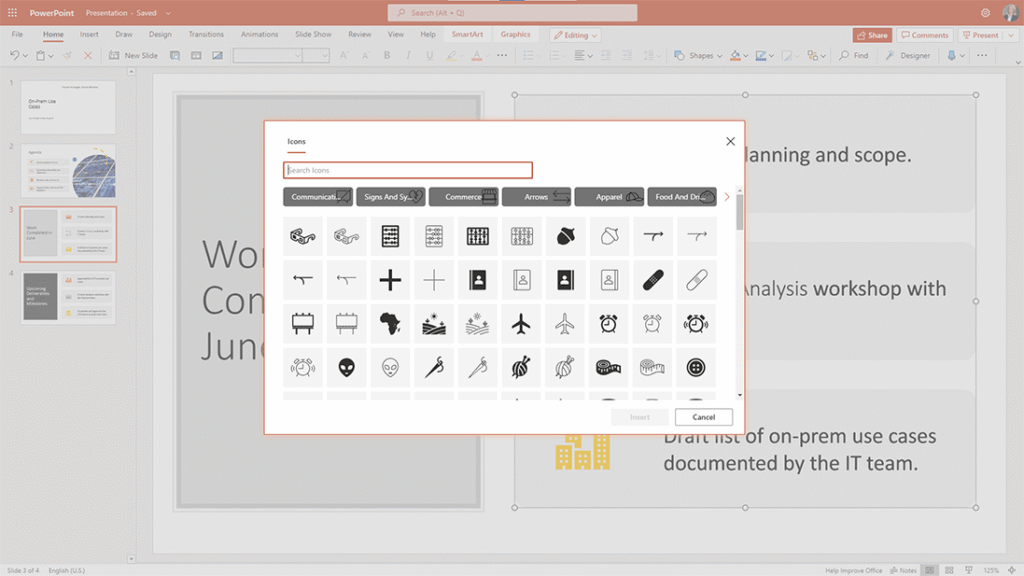Choose the solid measuring tape icon

point(609,368)
